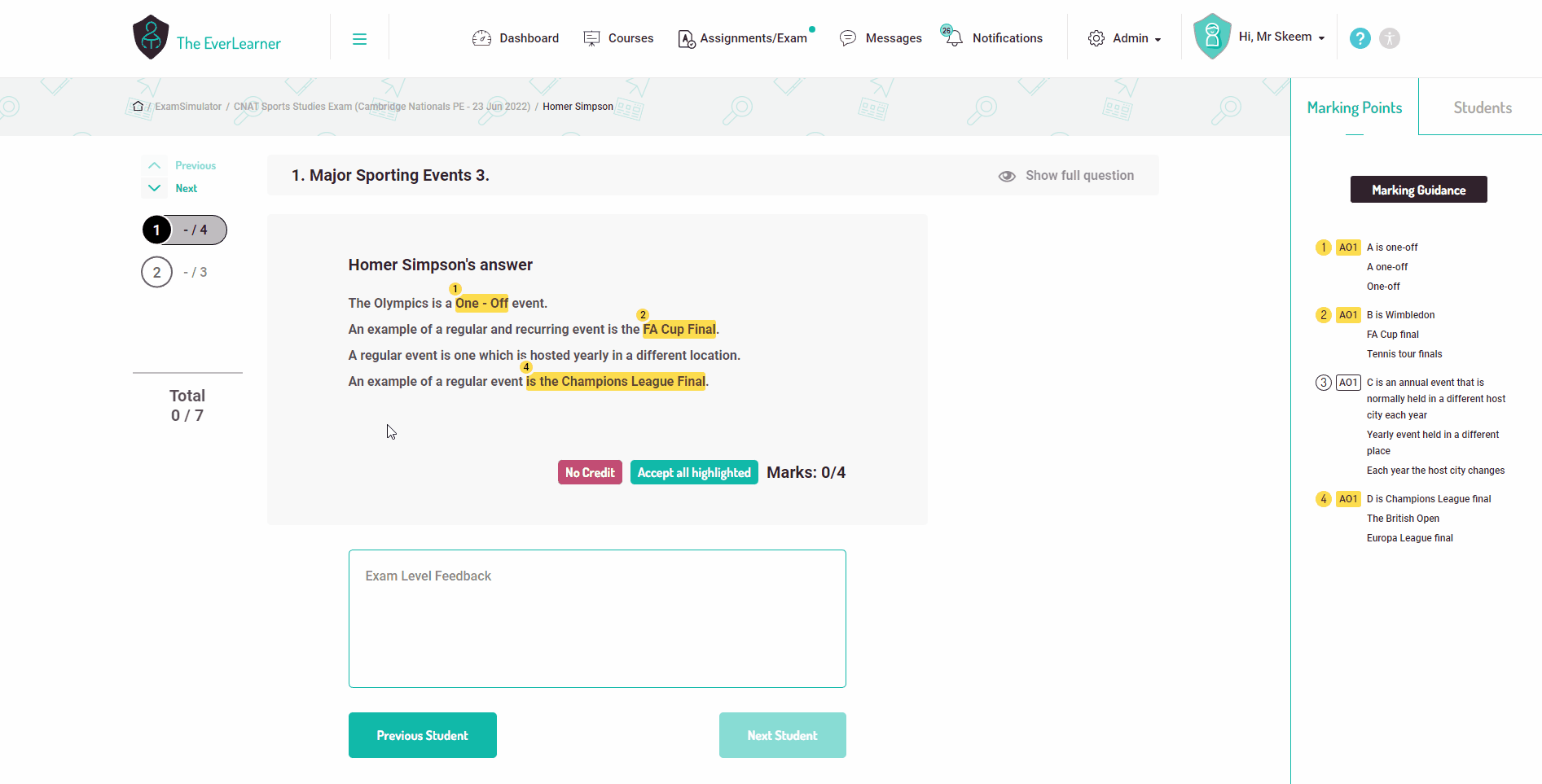Go to Previous Student

point(422,735)
